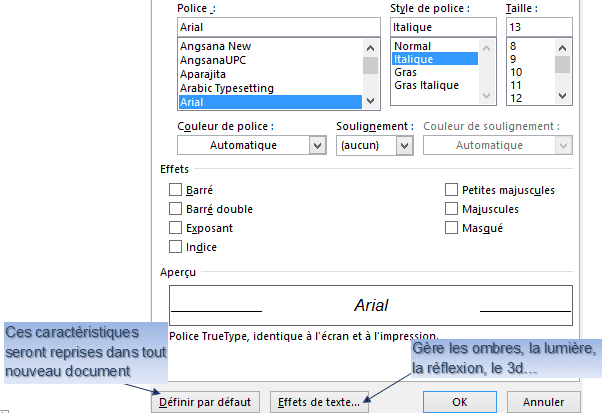Enable the Barré checkbox
This screenshot has width=610, height=413.
(175, 190)
